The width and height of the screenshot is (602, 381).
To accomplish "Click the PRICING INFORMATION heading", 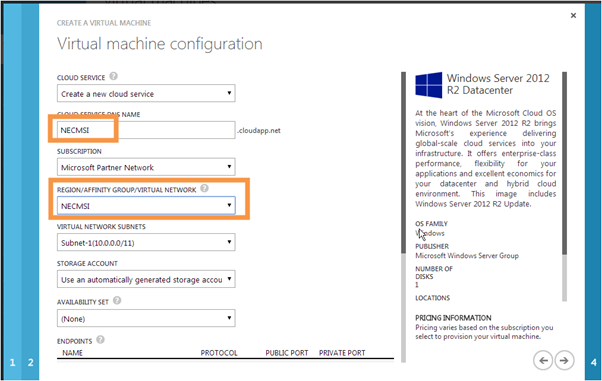I will tap(453, 318).
